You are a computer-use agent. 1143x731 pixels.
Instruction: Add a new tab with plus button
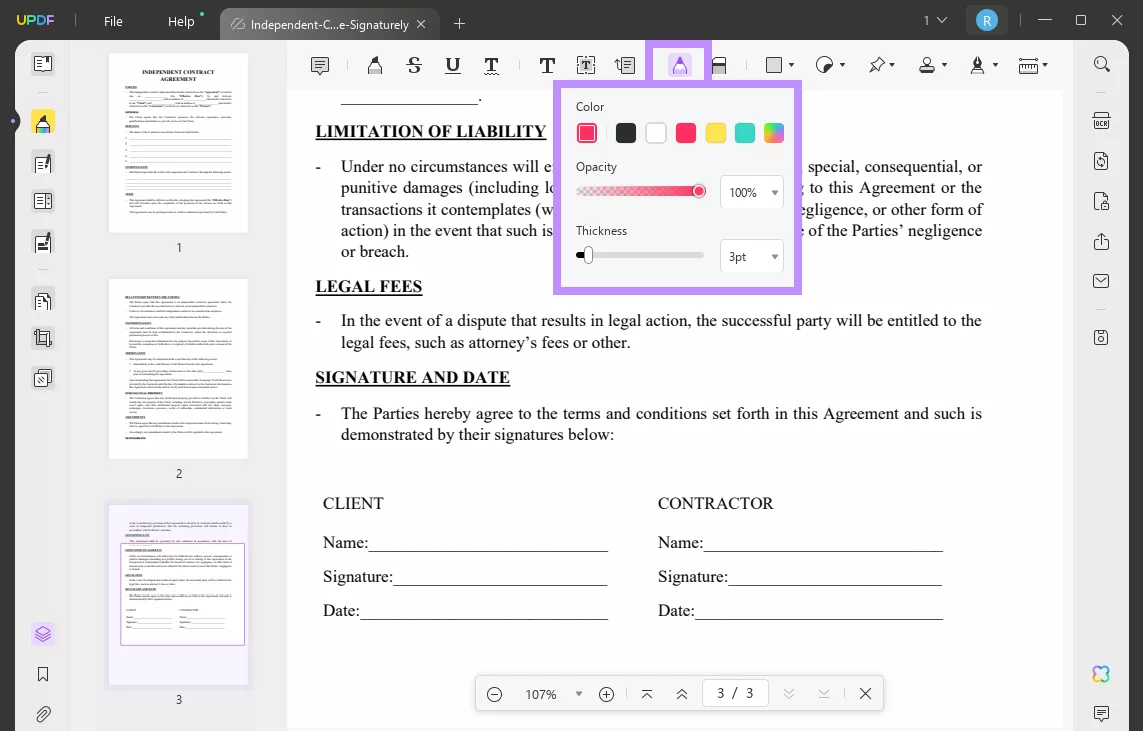459,24
